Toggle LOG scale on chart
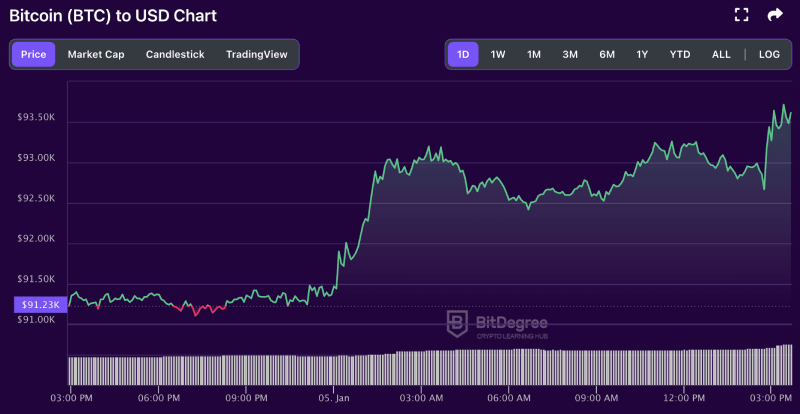Image resolution: width=800 pixels, height=414 pixels. click(769, 55)
